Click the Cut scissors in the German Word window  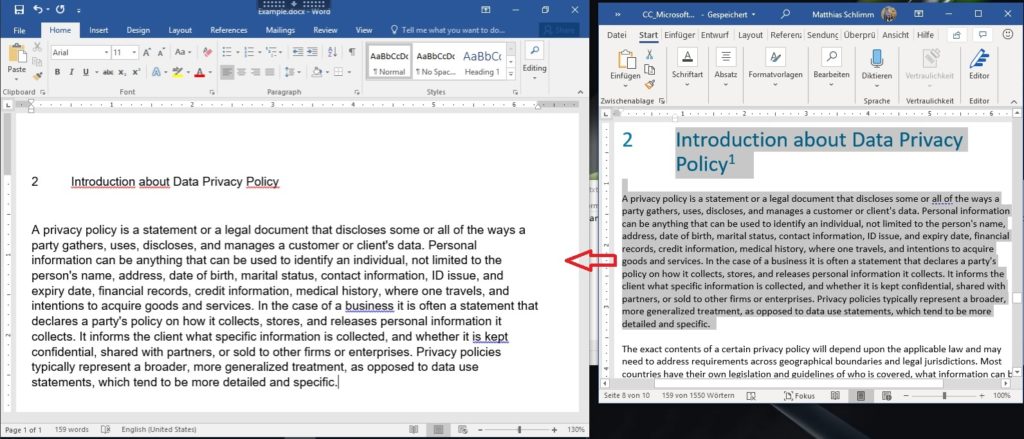point(649,55)
